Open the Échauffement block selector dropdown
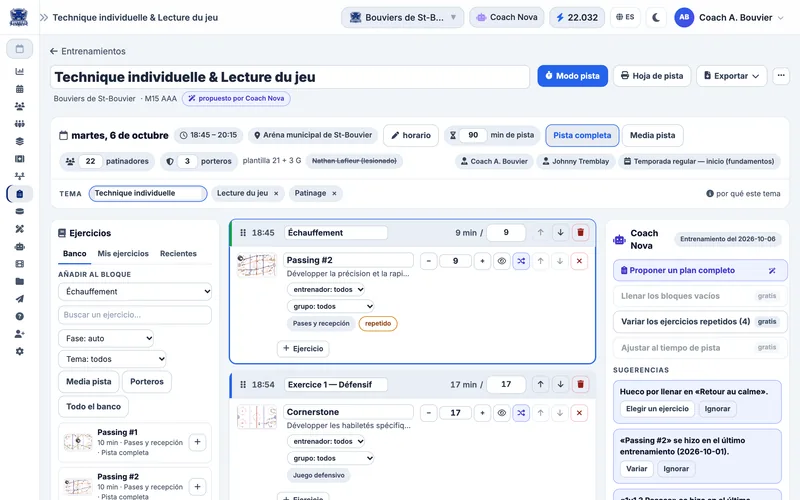Screen dimensions: 800x500 pos(135,291)
